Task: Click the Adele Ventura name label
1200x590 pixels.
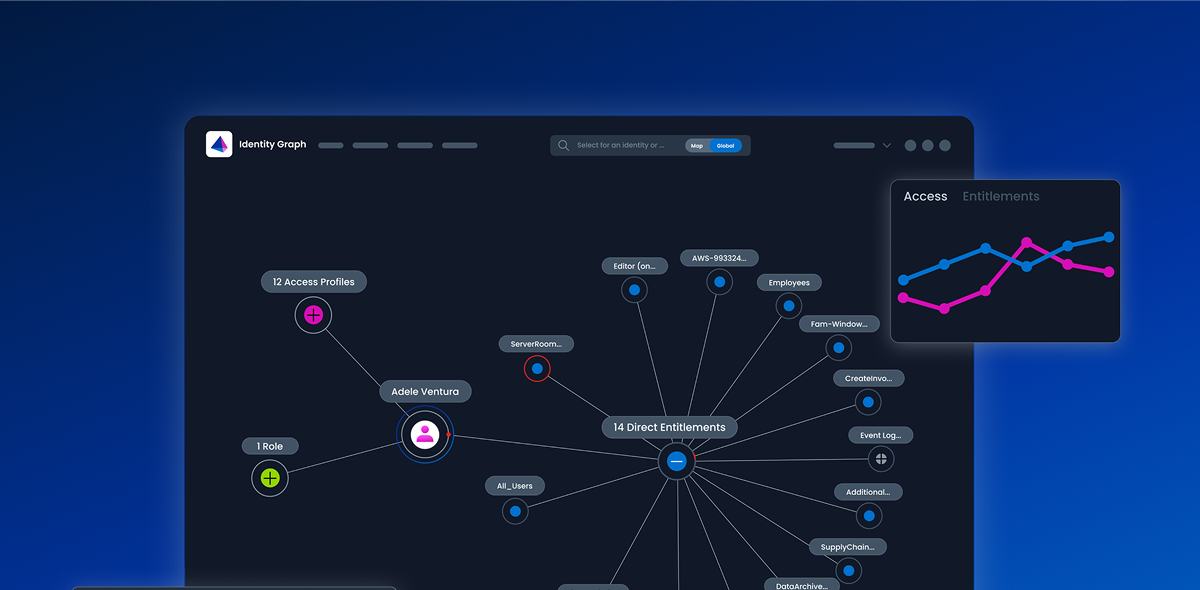Action: click(x=425, y=391)
